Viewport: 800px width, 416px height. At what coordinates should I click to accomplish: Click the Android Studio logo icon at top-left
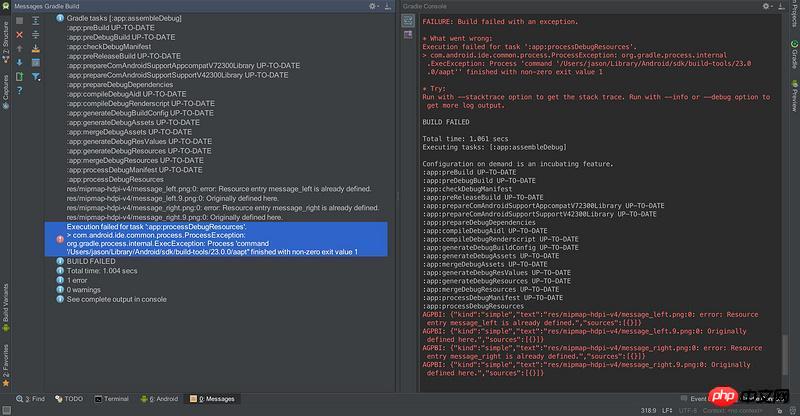click(x=6, y=6)
